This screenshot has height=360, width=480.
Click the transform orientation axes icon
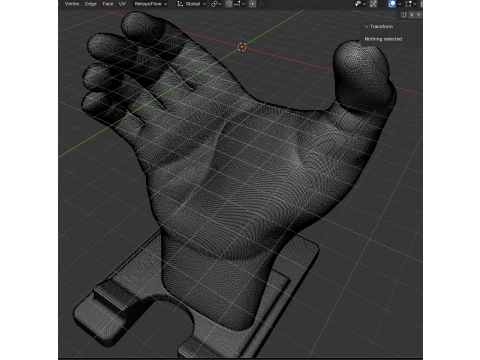[180, 4]
